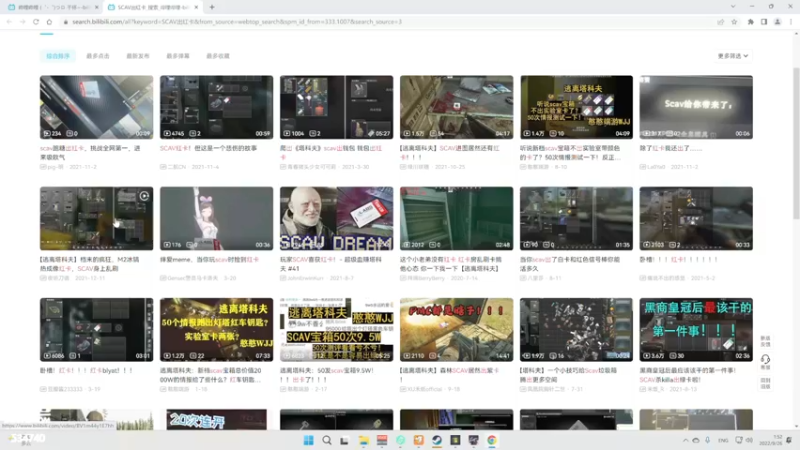Image resolution: width=800 pixels, height=450 pixels.
Task: Expand the tab search chevron in title bar
Action: pyautogui.click(x=733, y=7)
